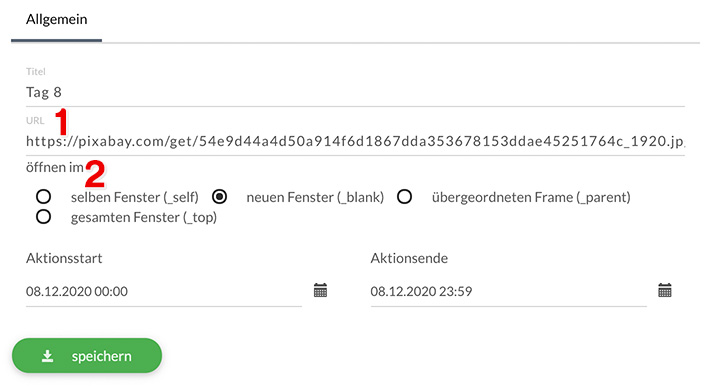716x390 pixels.
Task: Click the gesamten Fenster (_top) label
Action: 144,217
